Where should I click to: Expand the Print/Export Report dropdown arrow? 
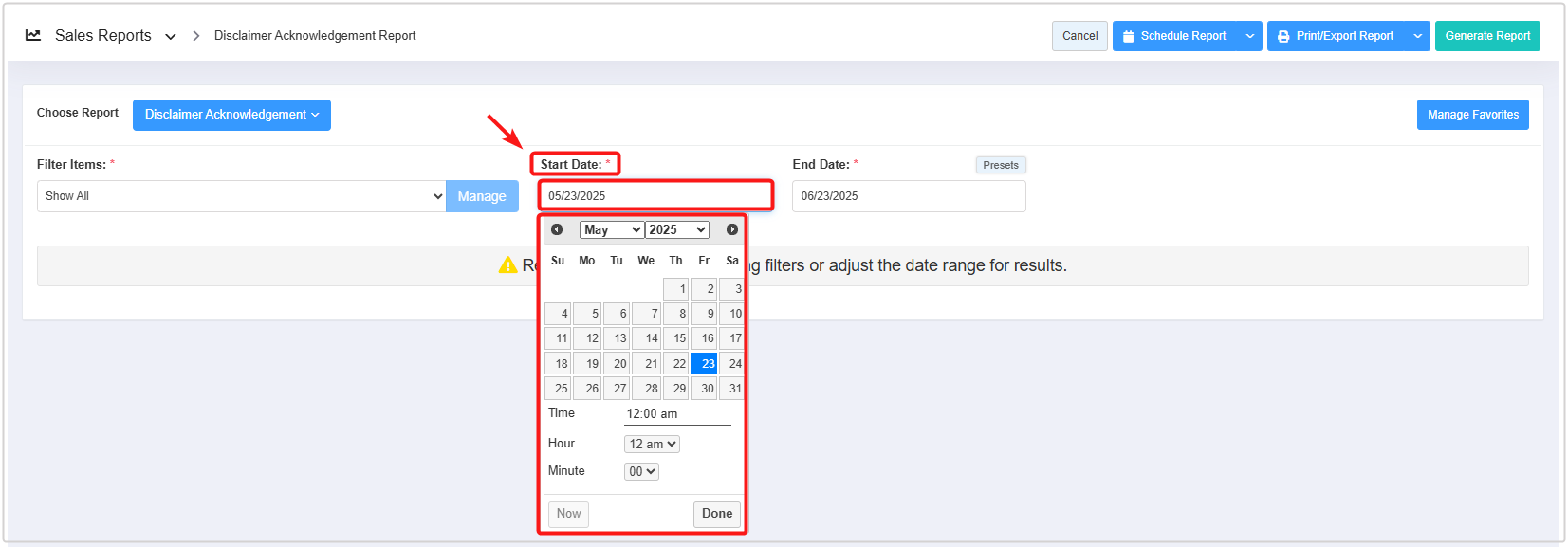click(x=1417, y=36)
